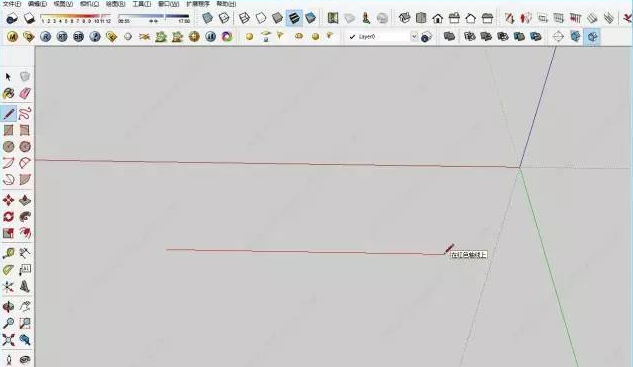Image resolution: width=633 pixels, height=367 pixels.
Task: Adjust the shadow time-of-day slider
Action: (x=154, y=19)
